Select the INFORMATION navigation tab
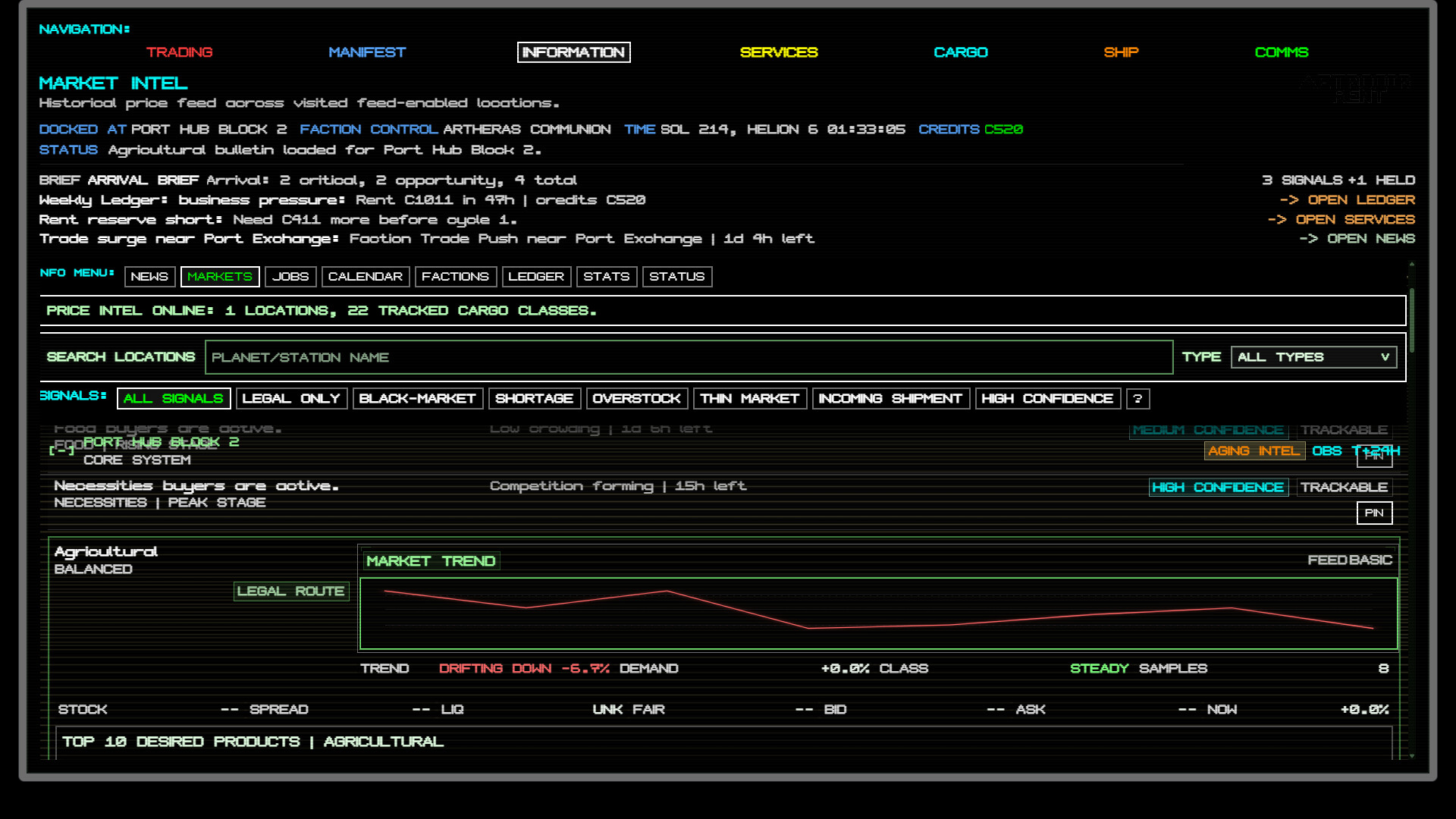Image resolution: width=1456 pixels, height=819 pixels. pos(573,52)
